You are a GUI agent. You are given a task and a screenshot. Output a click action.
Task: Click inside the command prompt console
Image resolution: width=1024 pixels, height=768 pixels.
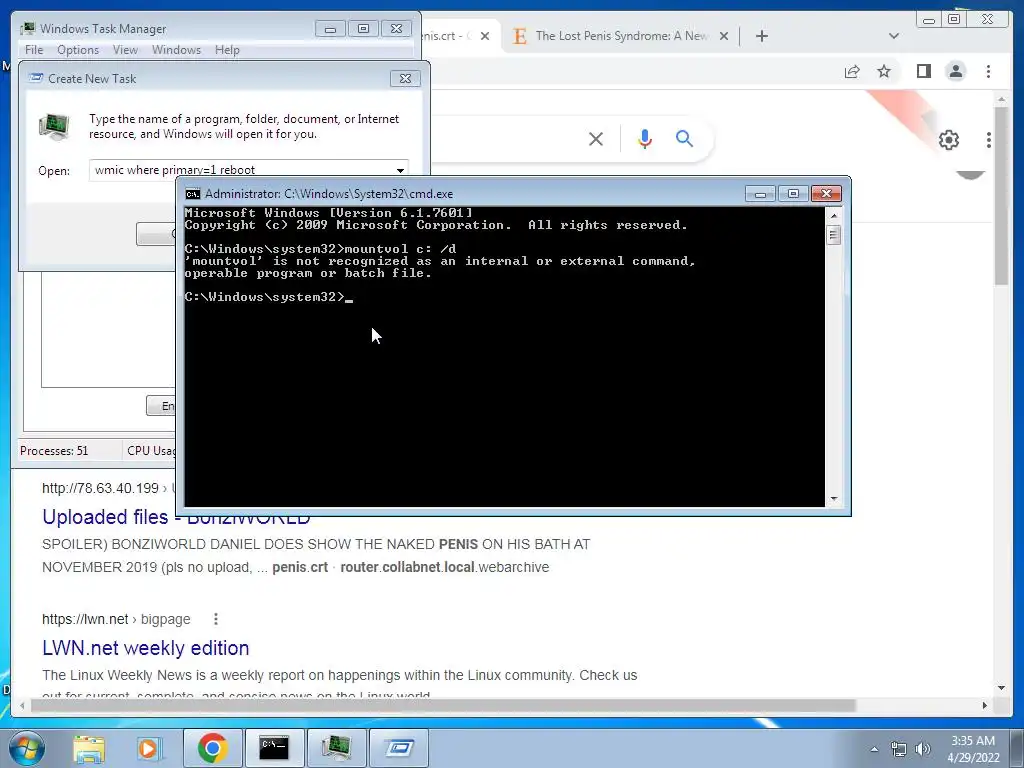coord(504,356)
